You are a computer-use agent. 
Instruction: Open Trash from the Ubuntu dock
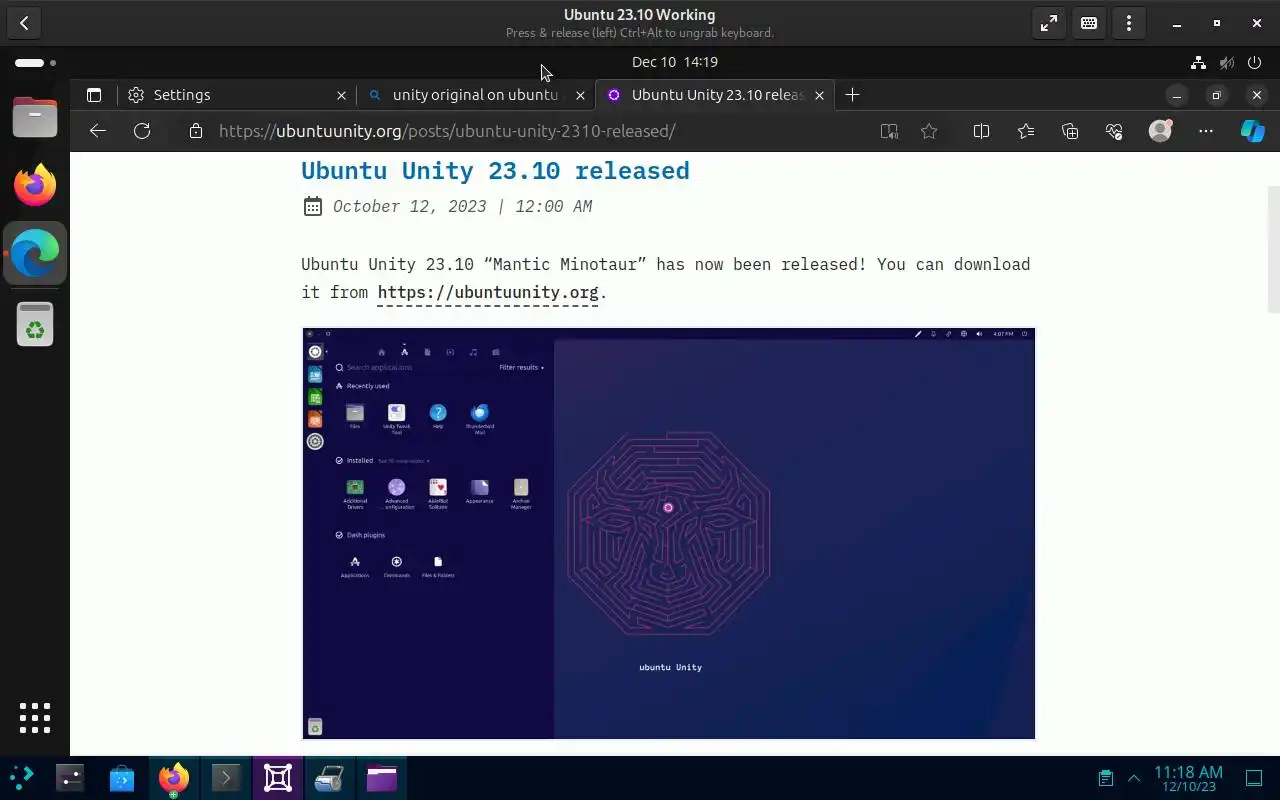[x=35, y=324]
